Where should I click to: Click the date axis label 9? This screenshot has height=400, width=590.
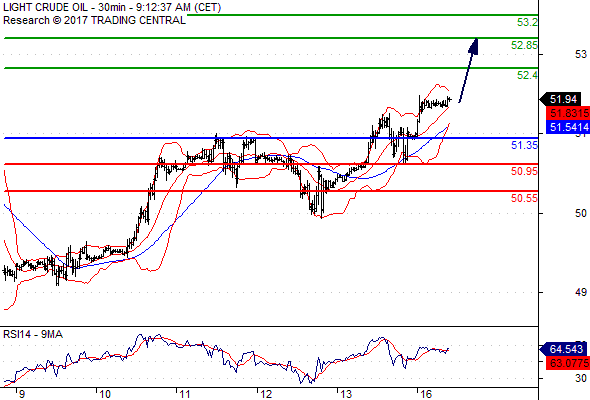[x=22, y=394]
